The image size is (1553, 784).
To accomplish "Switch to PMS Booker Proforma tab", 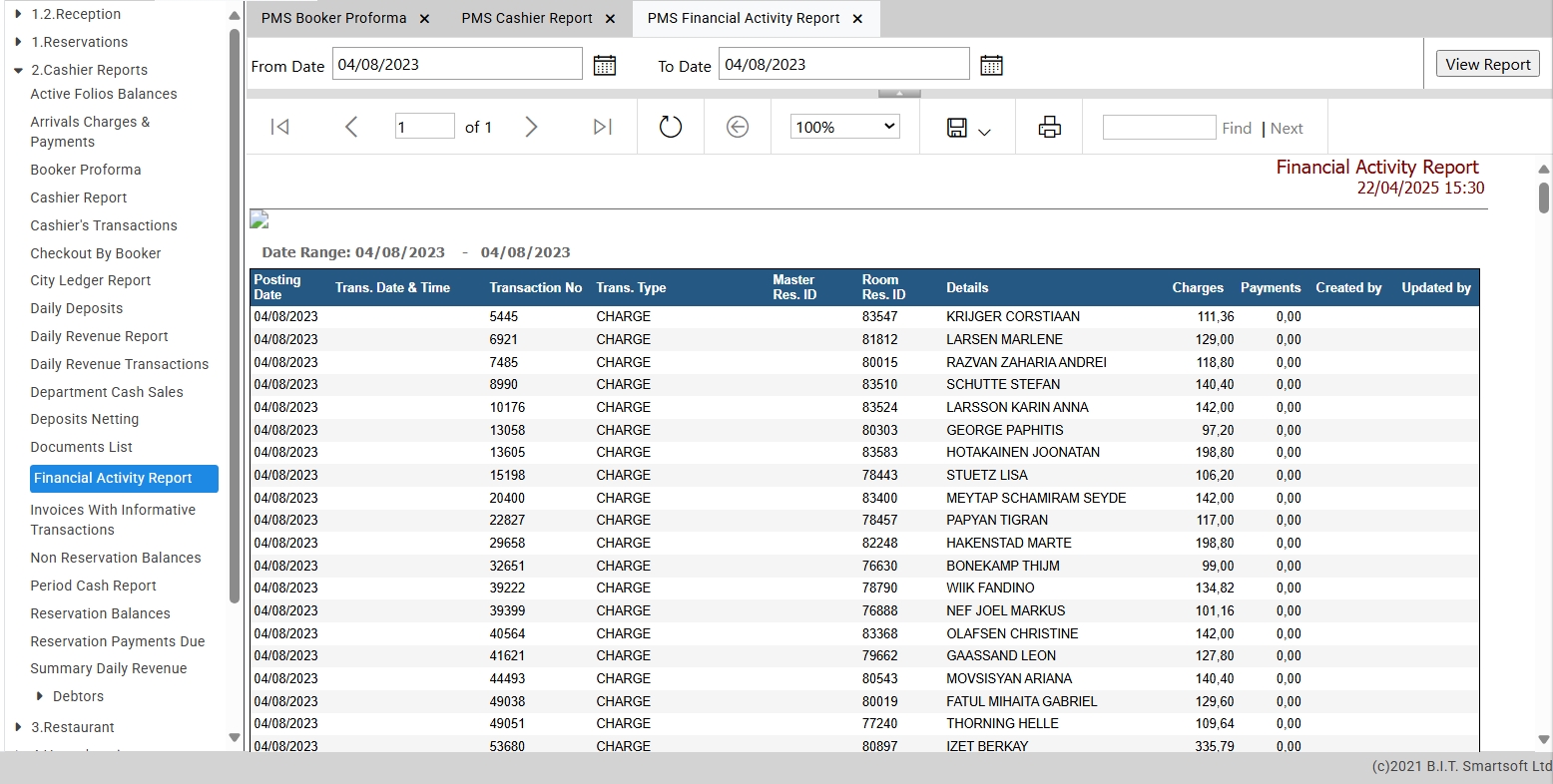I will click(x=333, y=19).
